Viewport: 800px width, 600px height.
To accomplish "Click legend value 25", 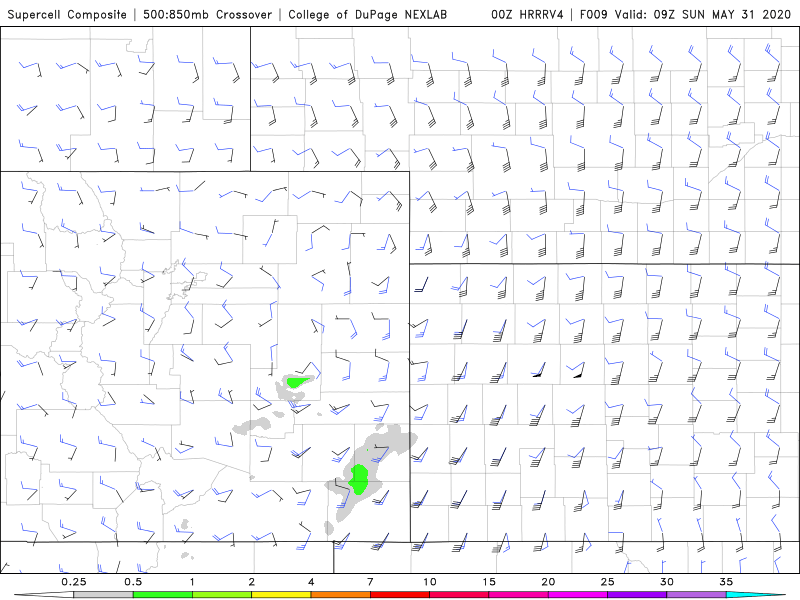I will [x=608, y=582].
